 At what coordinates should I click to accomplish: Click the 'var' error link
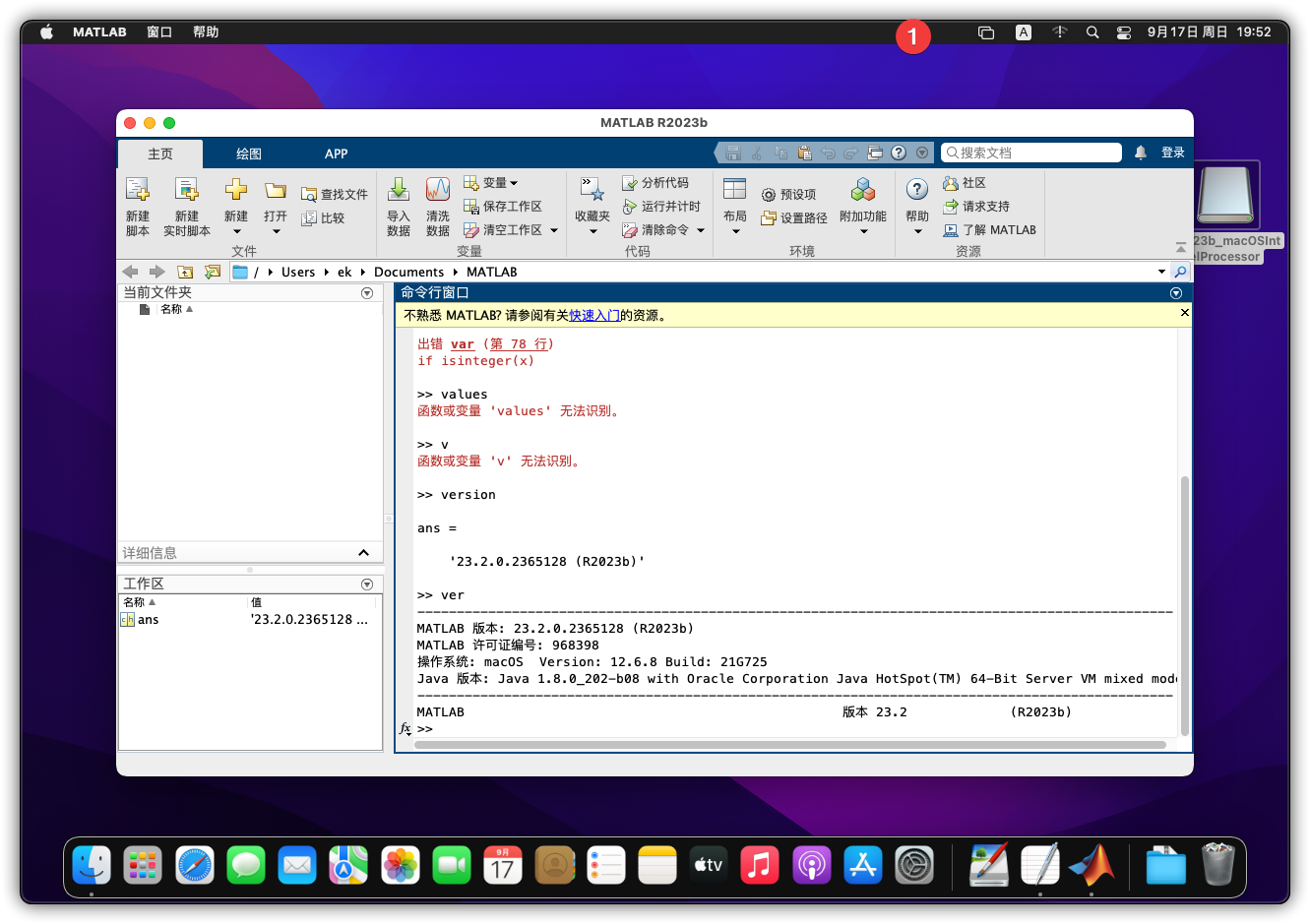pos(463,344)
